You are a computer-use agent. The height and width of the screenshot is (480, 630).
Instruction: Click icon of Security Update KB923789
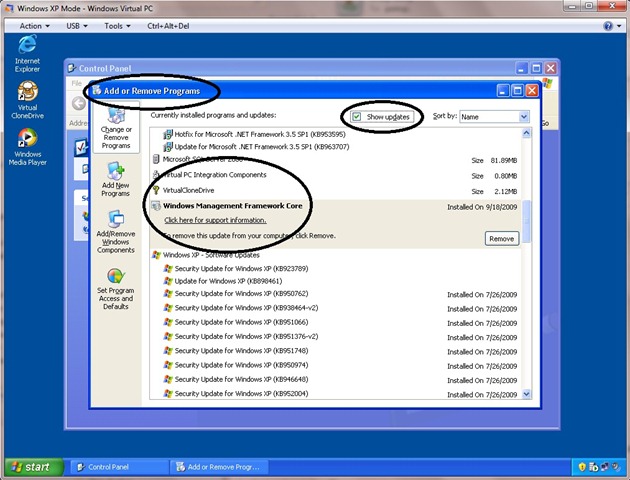click(168, 268)
